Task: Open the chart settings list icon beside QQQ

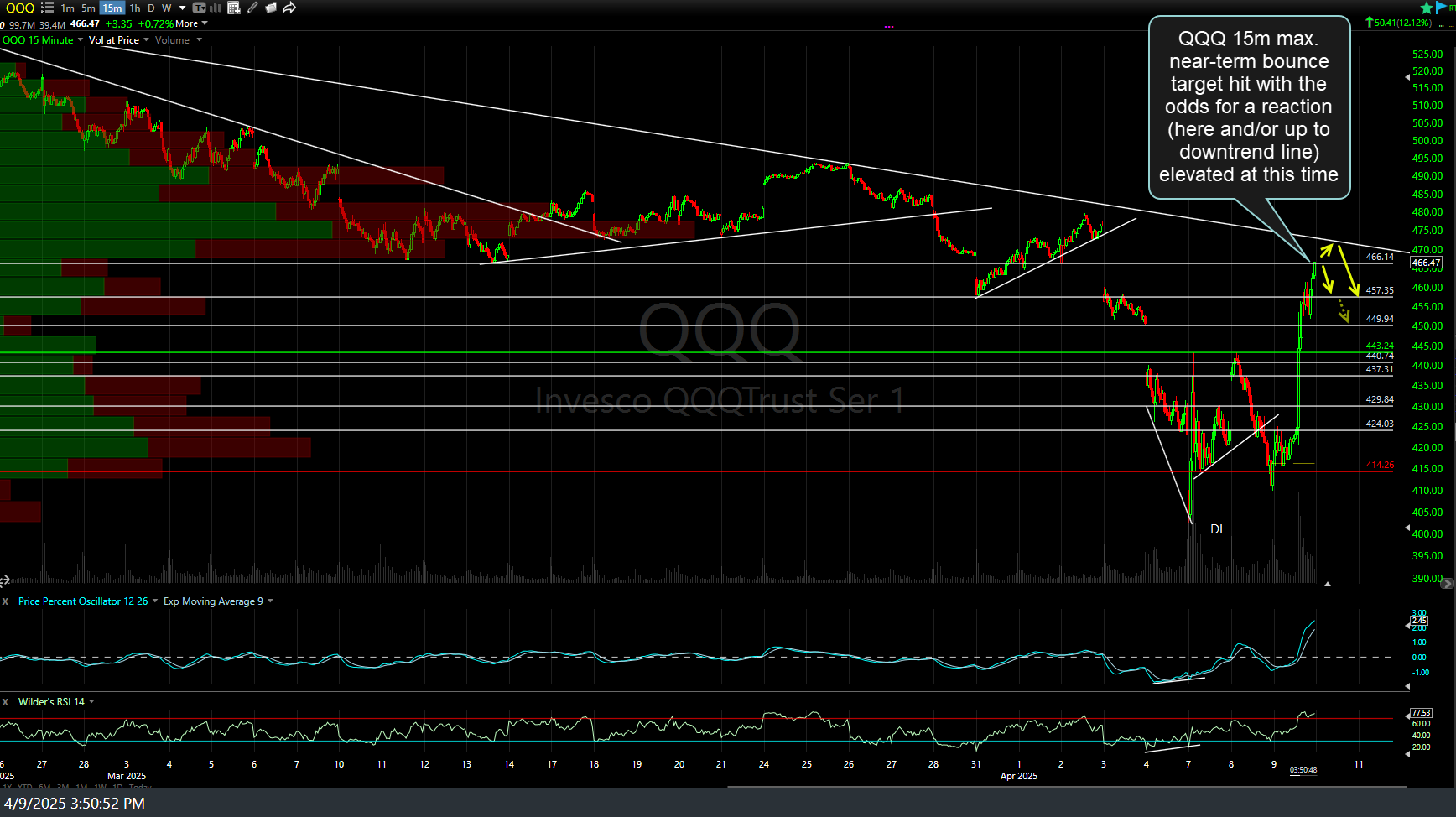Action: point(47,8)
